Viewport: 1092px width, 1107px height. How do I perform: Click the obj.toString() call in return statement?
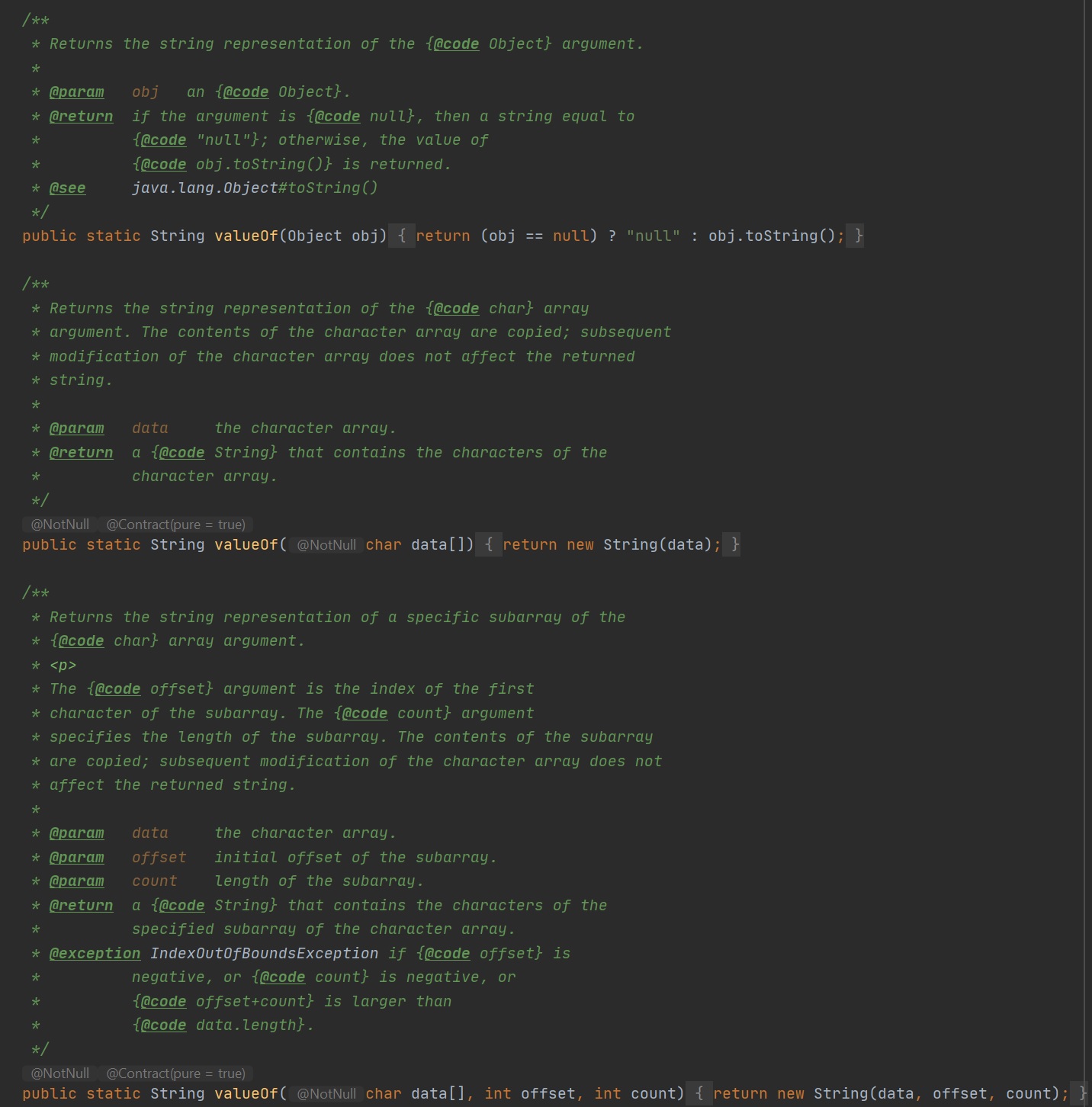772,236
